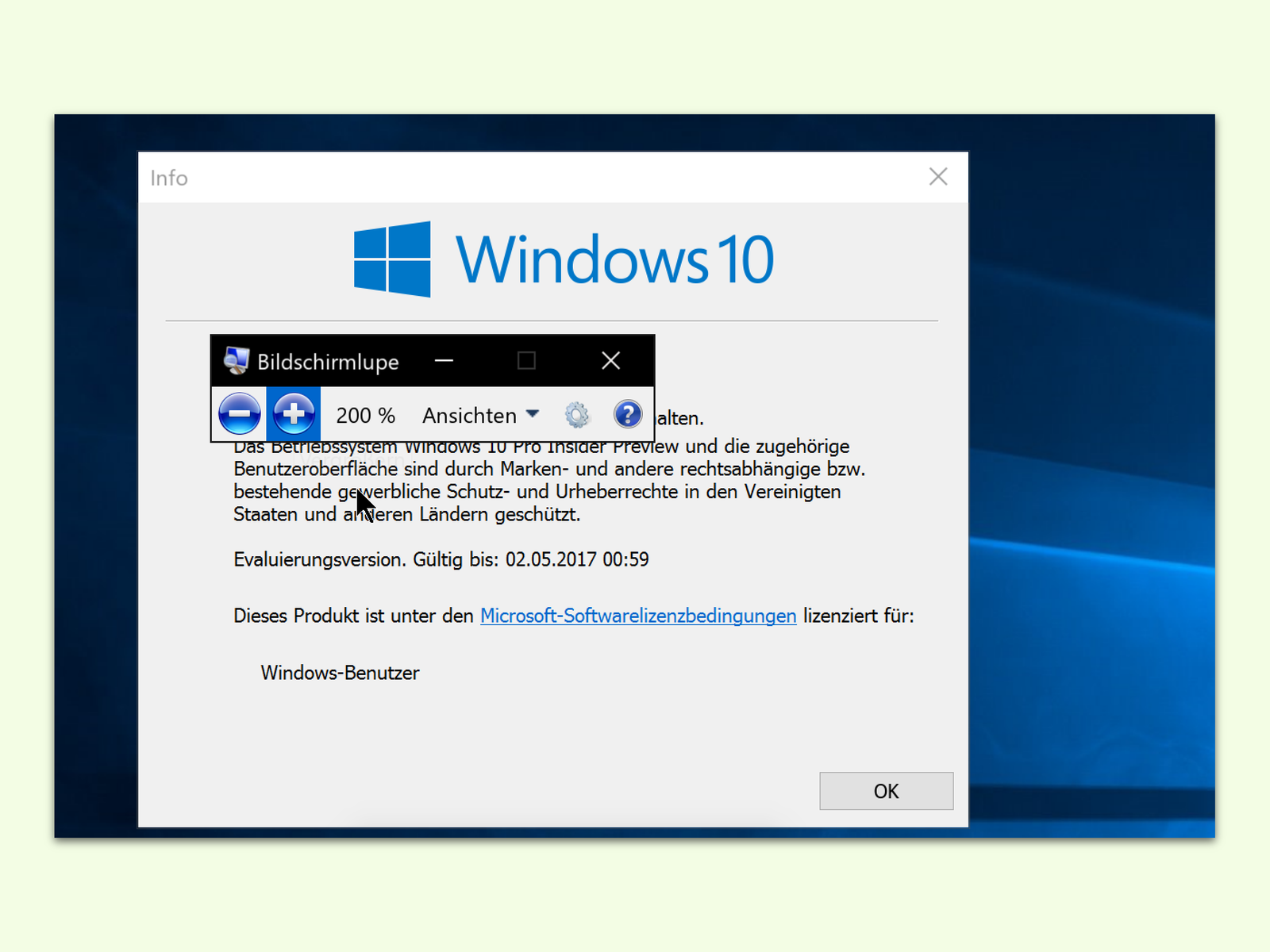This screenshot has height=952, width=1270.
Task: Click the 200 % zoom level value
Action: [x=365, y=415]
